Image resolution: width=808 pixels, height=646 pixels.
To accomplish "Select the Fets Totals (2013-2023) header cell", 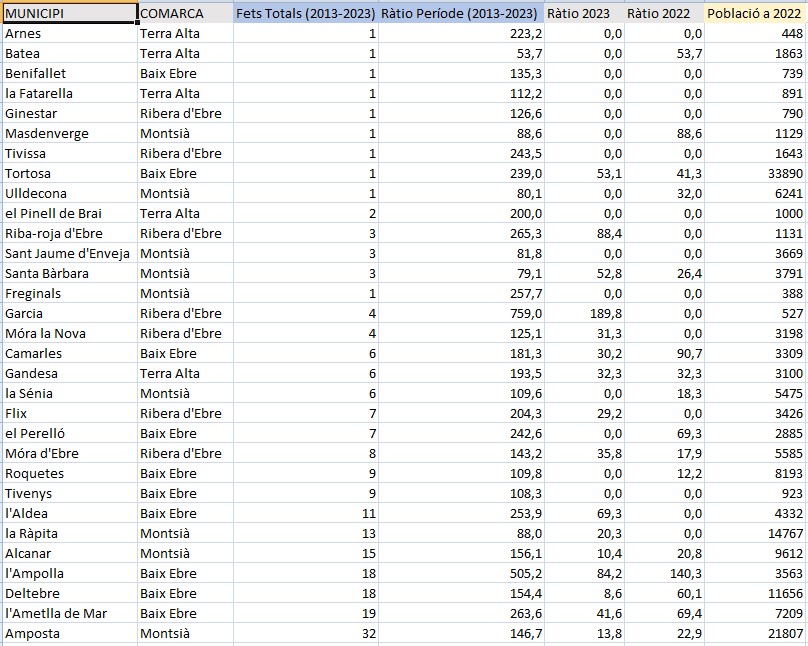I will pyautogui.click(x=306, y=13).
